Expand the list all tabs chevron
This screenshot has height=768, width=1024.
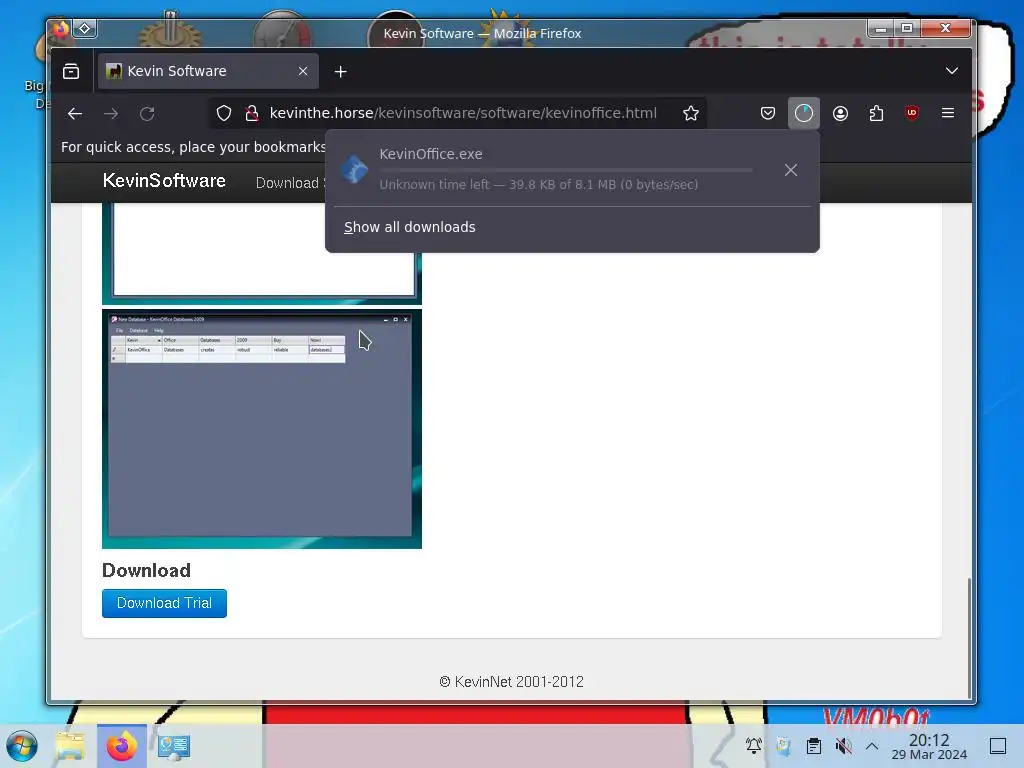pos(952,71)
